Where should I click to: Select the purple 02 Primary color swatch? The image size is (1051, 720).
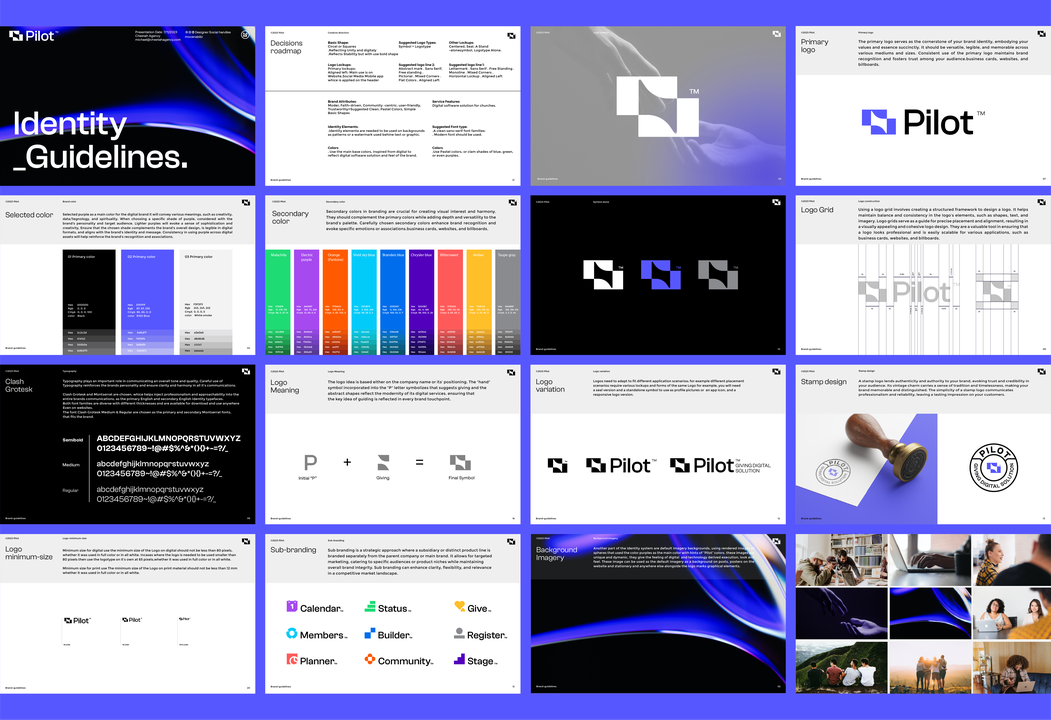point(147,302)
